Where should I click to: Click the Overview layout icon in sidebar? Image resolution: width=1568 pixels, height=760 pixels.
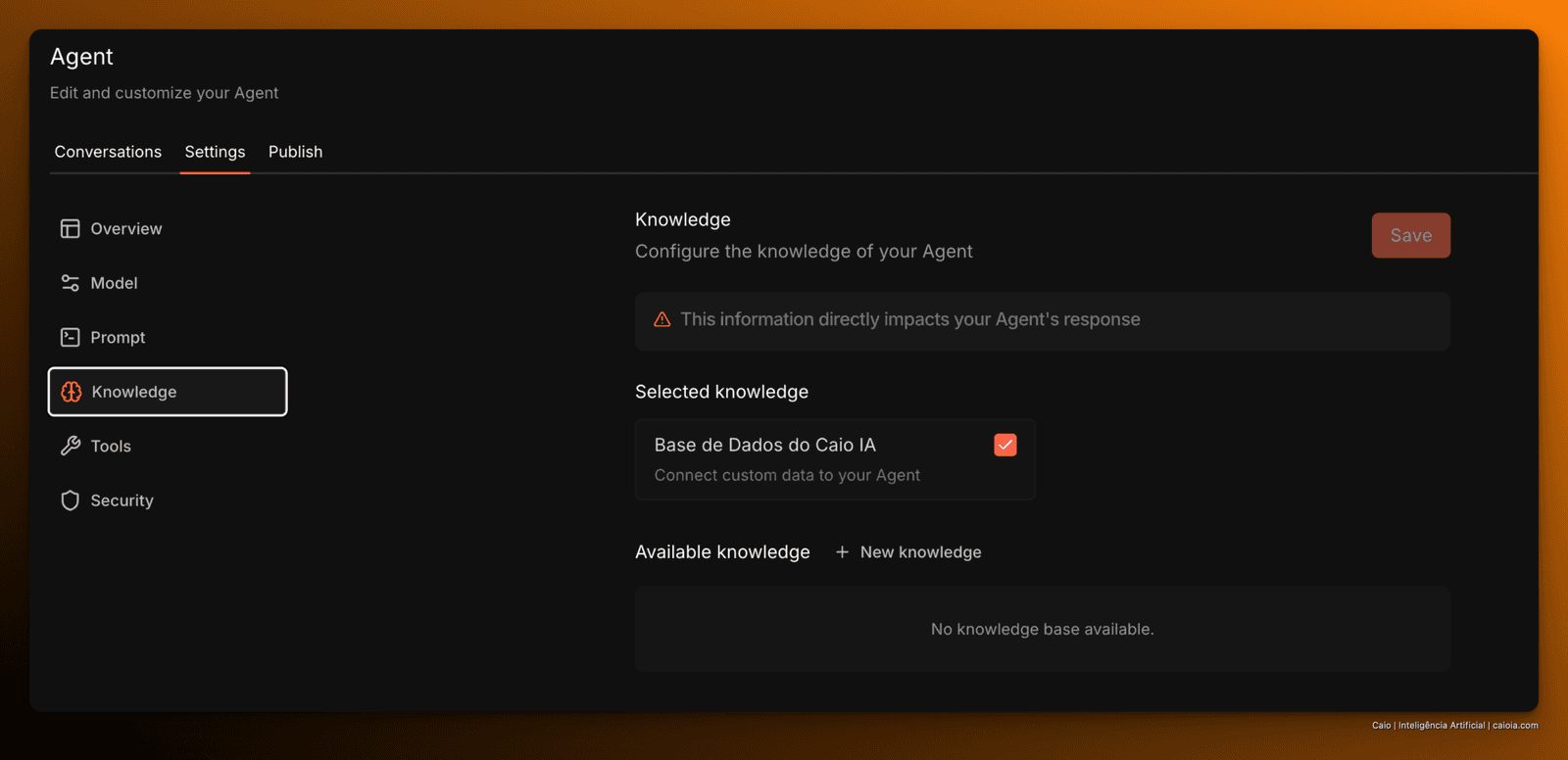click(70, 228)
